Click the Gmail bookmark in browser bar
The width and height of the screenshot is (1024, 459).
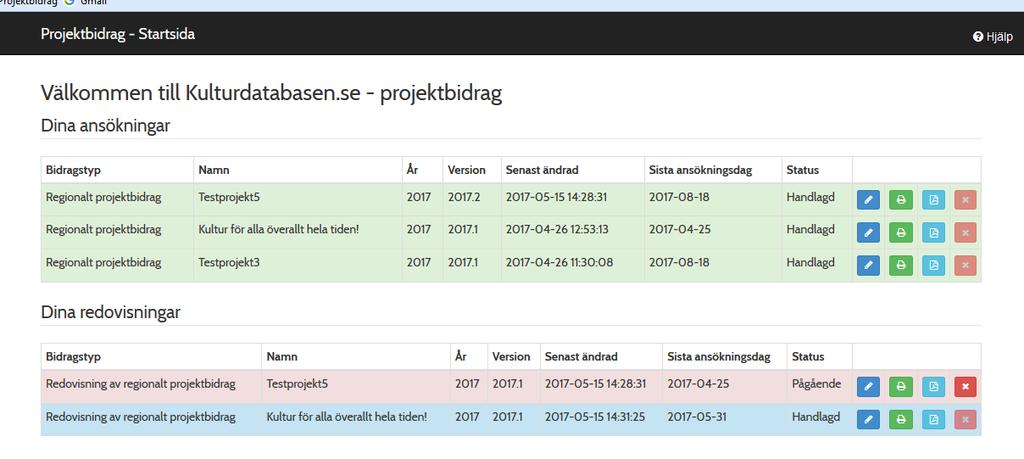click(88, 3)
